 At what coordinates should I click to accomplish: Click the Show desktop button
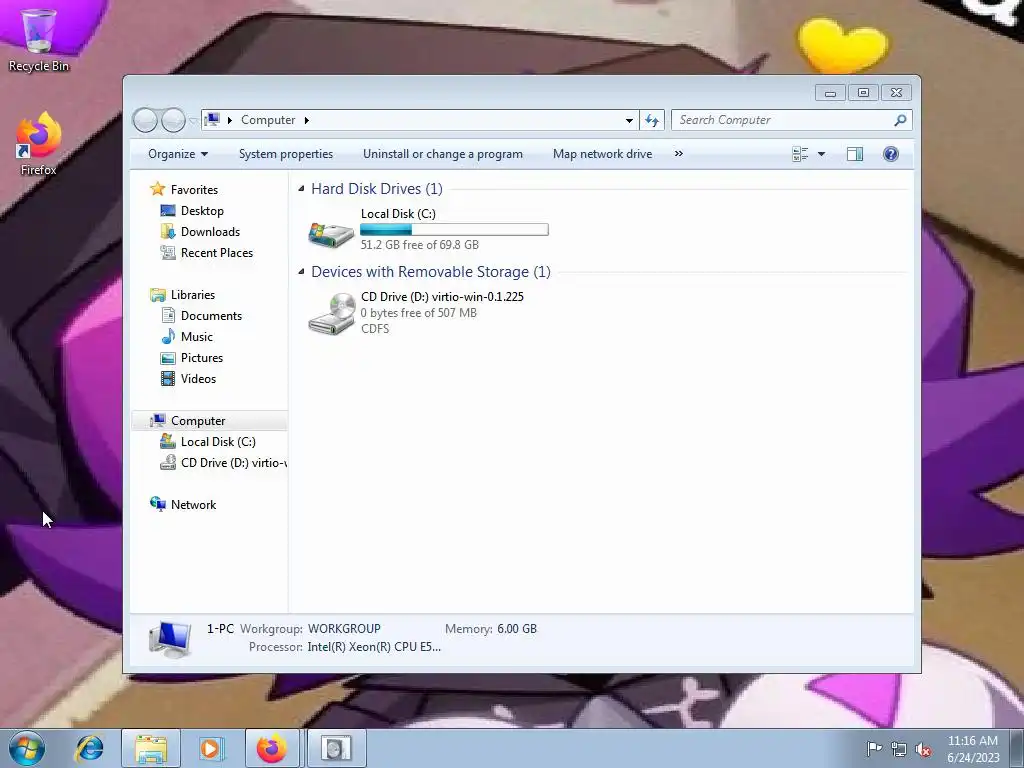pyautogui.click(x=1017, y=748)
